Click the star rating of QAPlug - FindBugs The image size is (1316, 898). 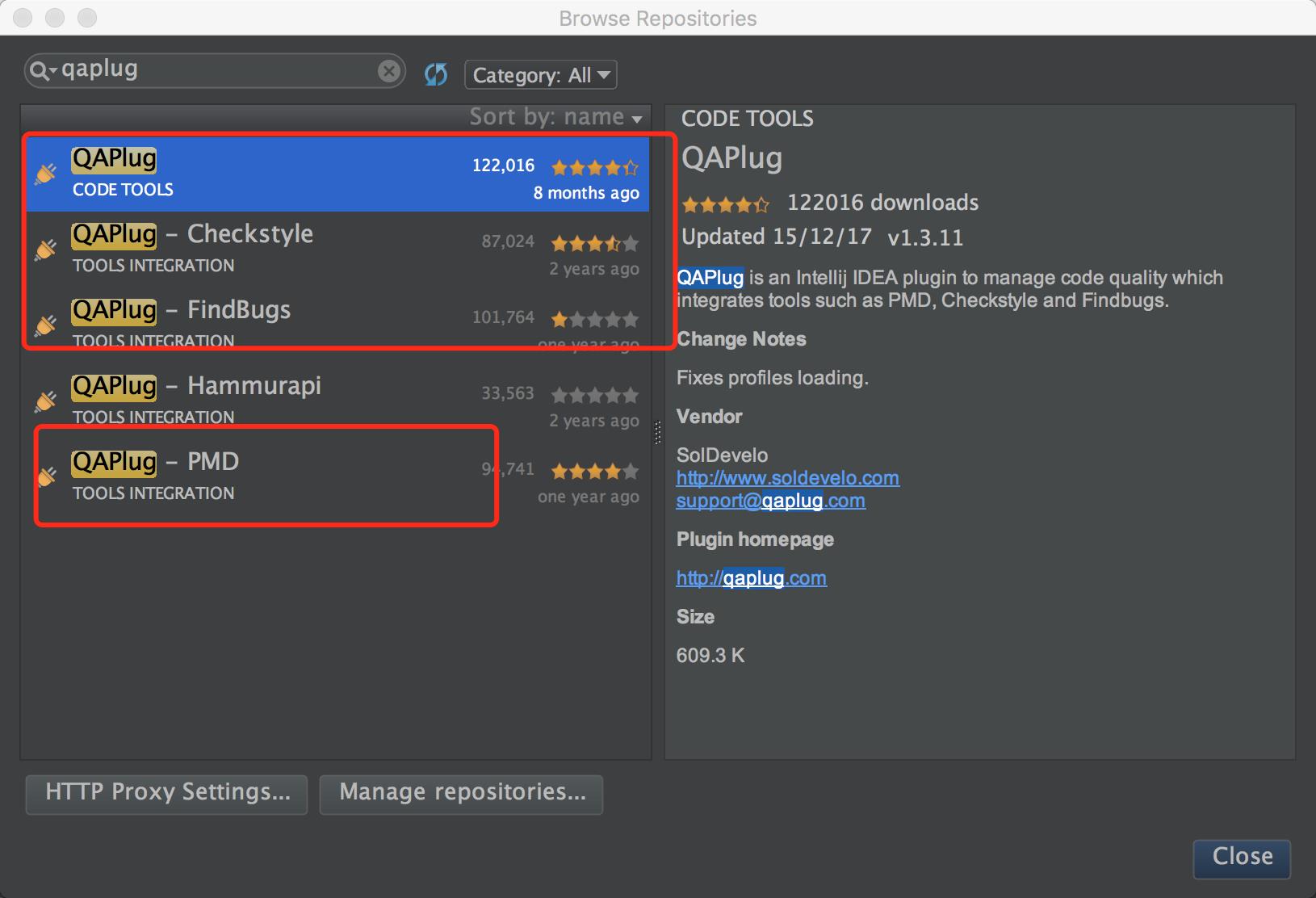pos(595,319)
